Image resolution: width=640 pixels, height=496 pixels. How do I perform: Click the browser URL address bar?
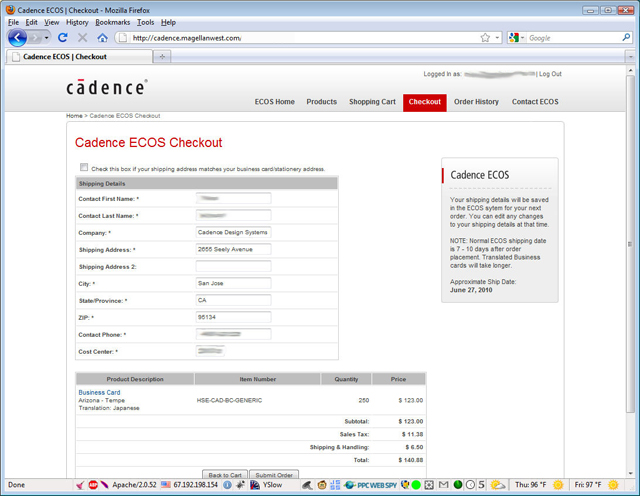point(304,38)
